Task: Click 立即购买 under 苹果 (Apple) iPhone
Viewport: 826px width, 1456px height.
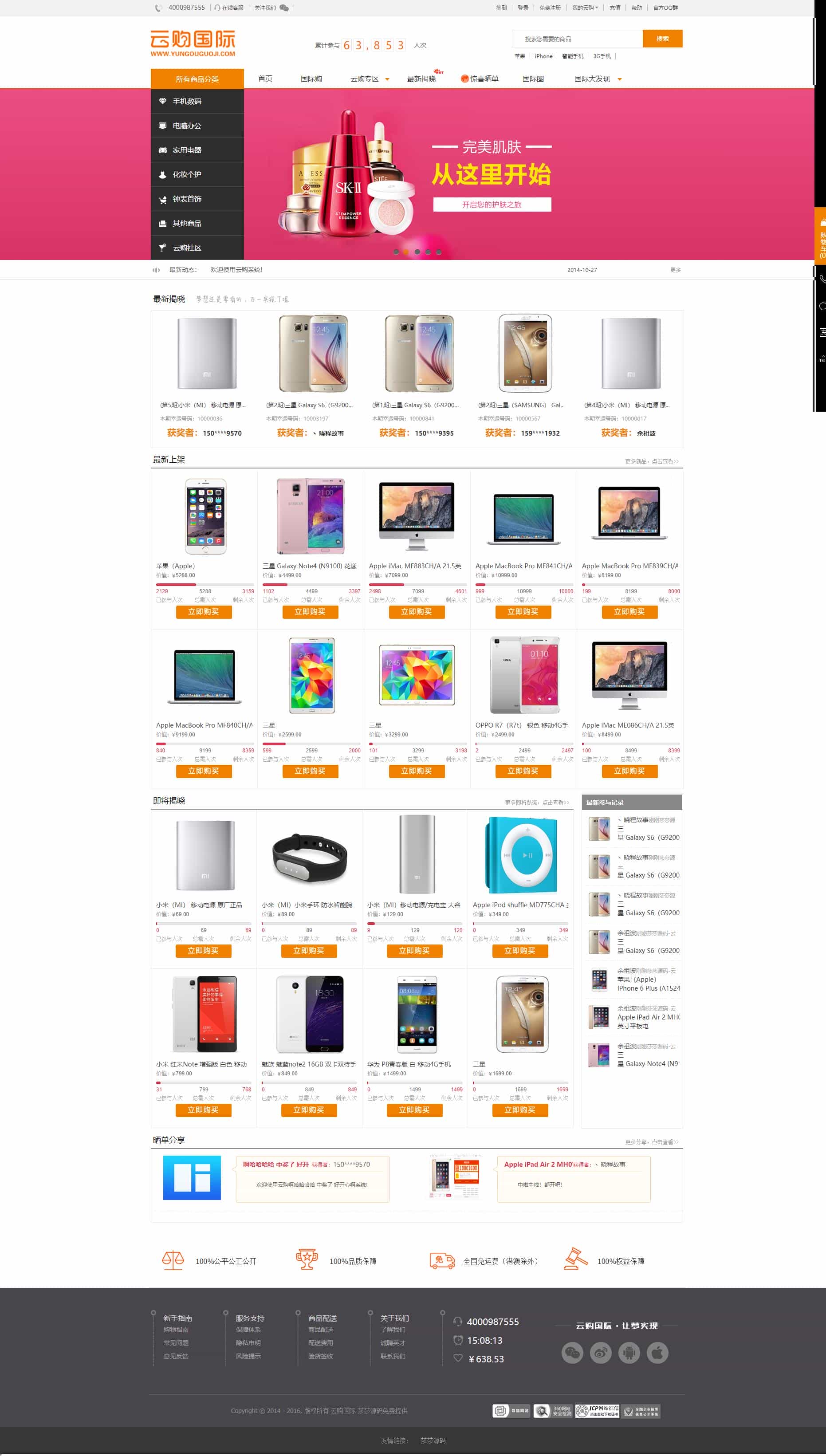Action: click(204, 611)
